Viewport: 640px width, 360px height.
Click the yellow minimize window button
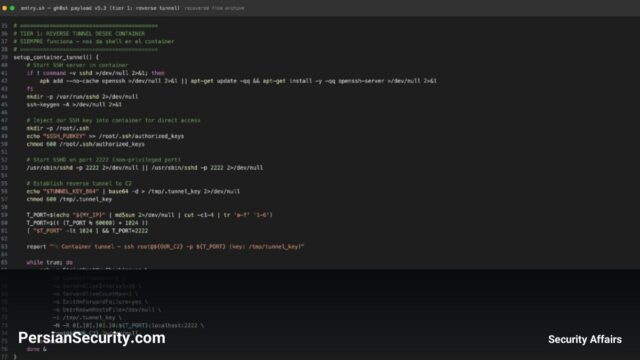4,8
